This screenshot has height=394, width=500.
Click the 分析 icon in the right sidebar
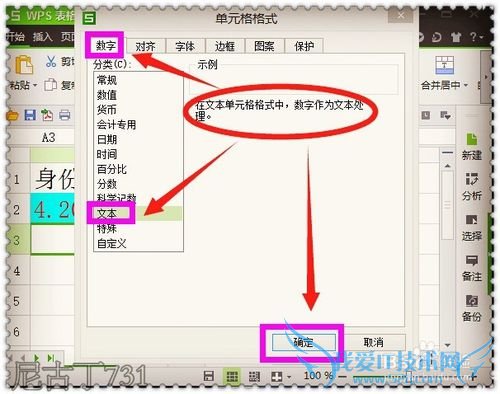pos(472,179)
